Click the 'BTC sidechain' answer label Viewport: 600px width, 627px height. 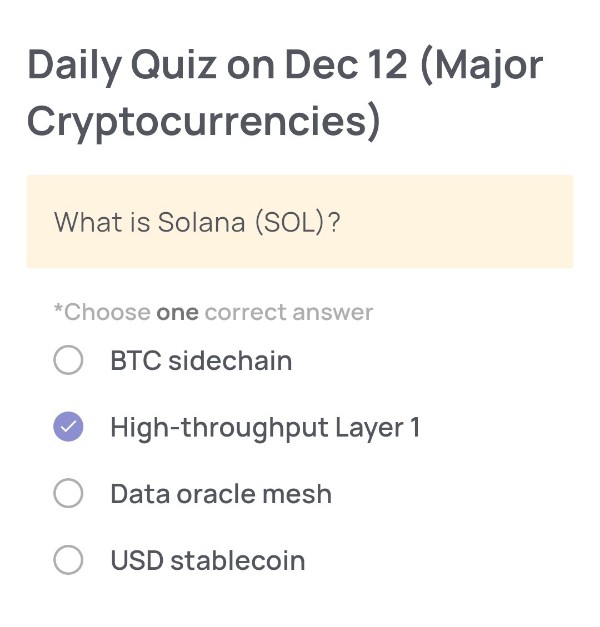[201, 360]
